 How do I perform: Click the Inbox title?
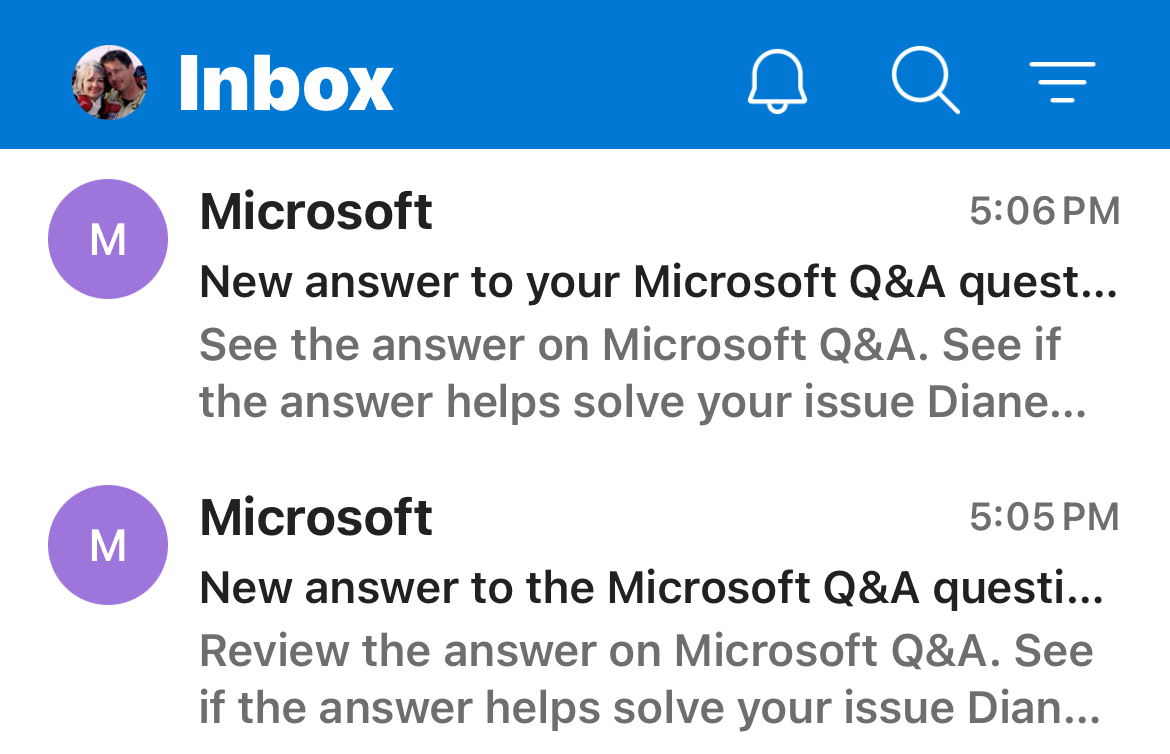pos(286,84)
